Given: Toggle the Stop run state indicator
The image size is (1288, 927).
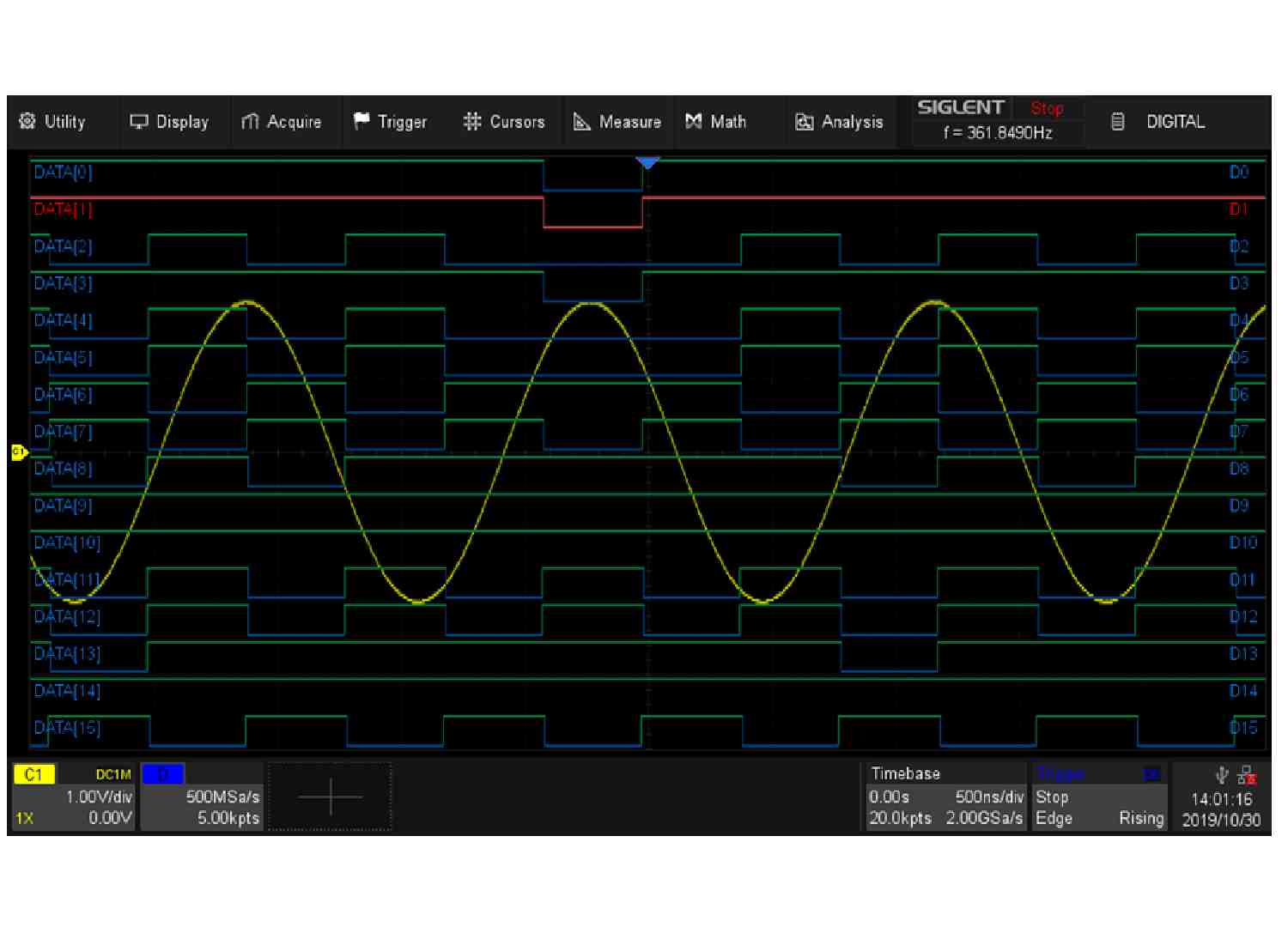Looking at the screenshot, I should coord(1047,108).
